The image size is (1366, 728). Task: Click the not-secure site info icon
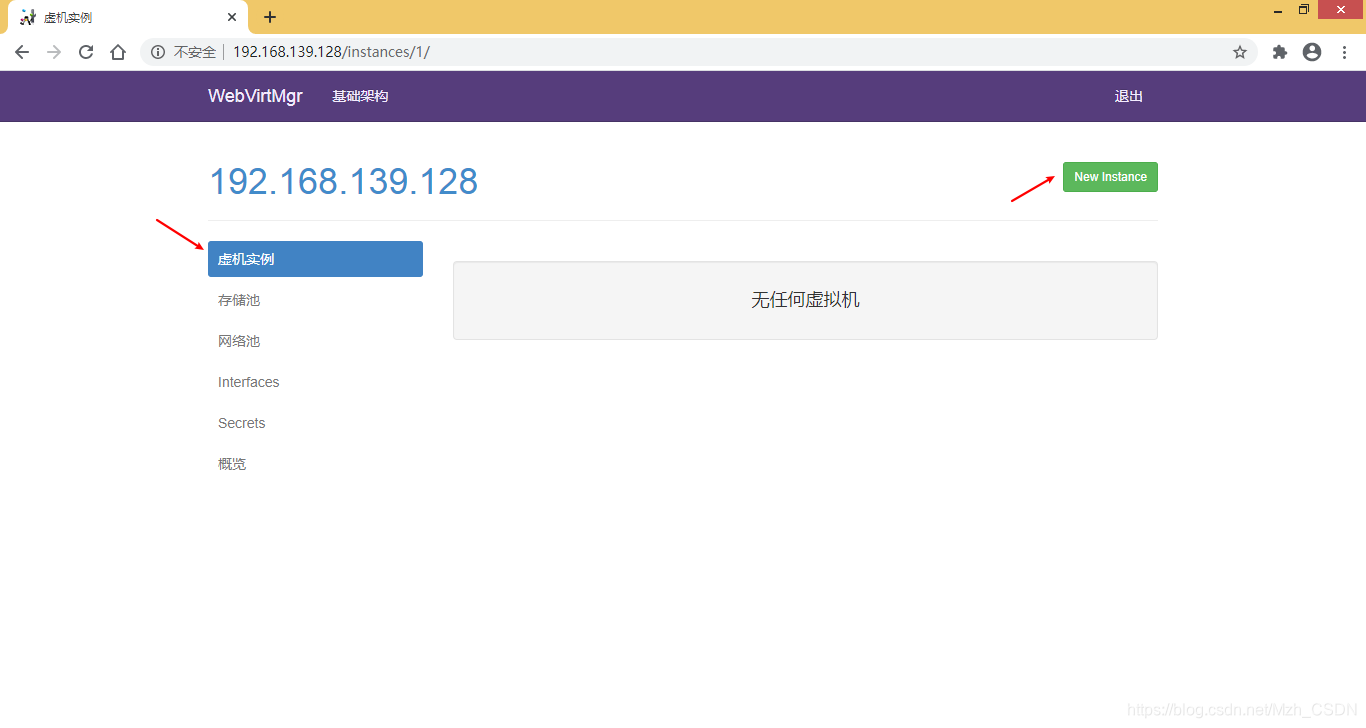(157, 52)
